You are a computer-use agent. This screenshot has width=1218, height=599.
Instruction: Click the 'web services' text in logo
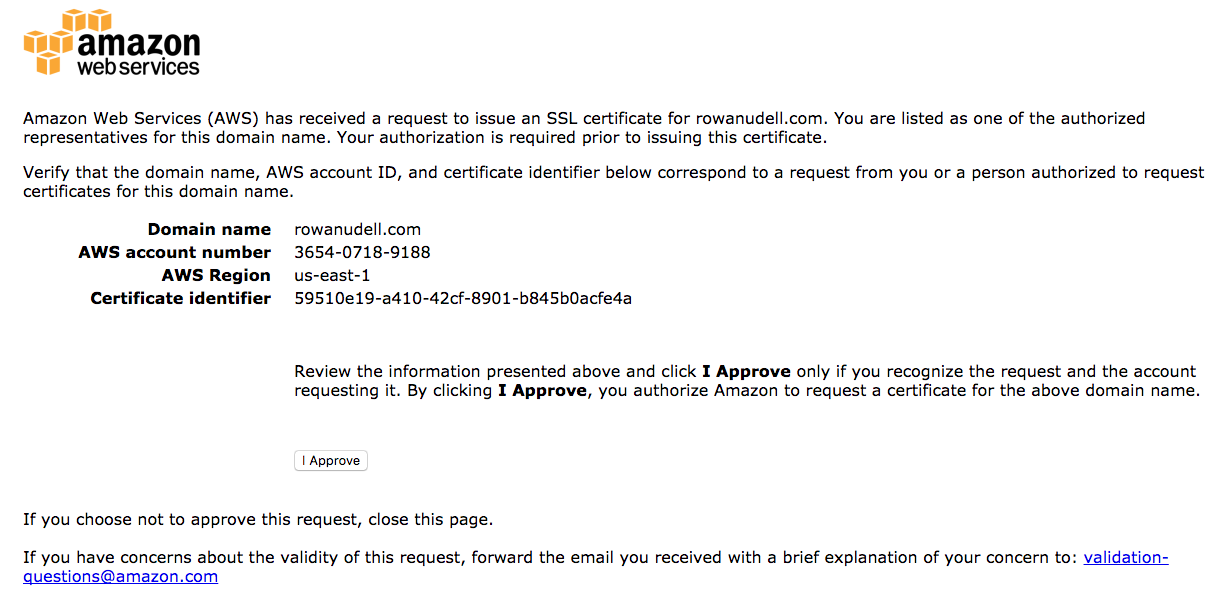coord(139,67)
